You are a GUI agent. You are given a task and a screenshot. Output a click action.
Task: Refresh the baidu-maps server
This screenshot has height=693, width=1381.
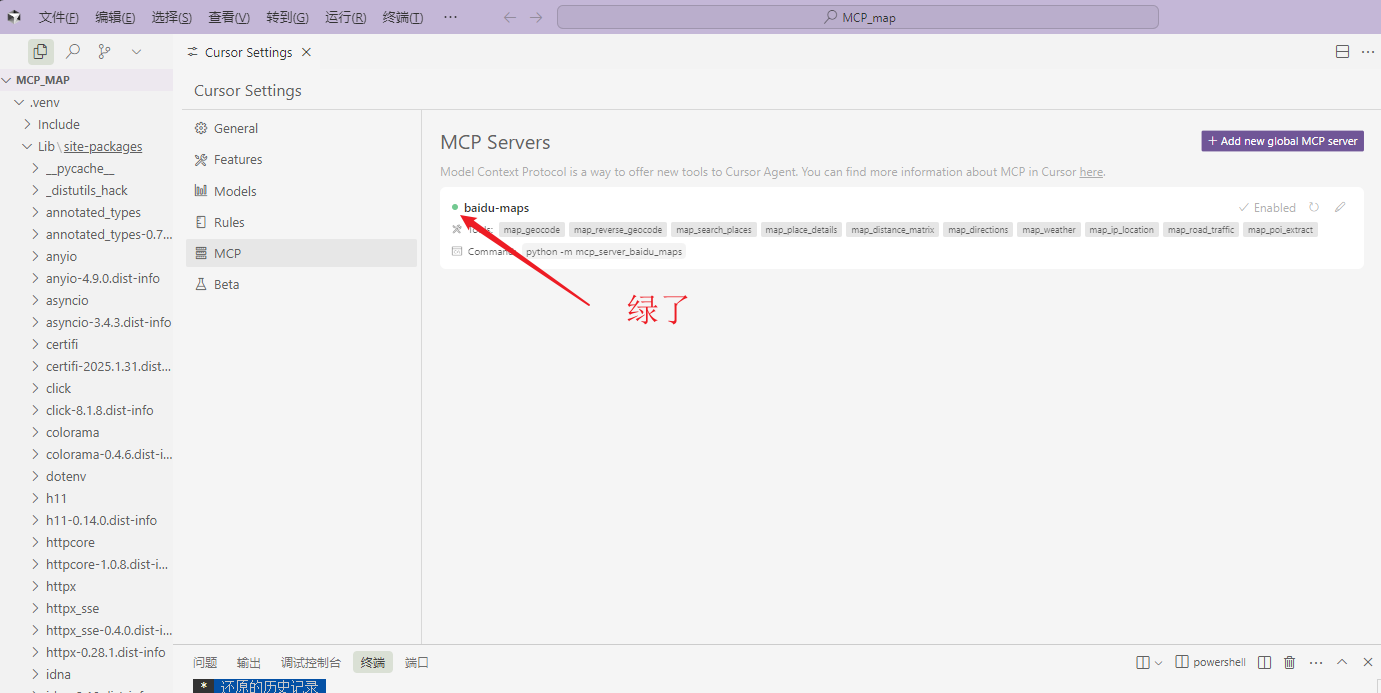pos(1314,207)
